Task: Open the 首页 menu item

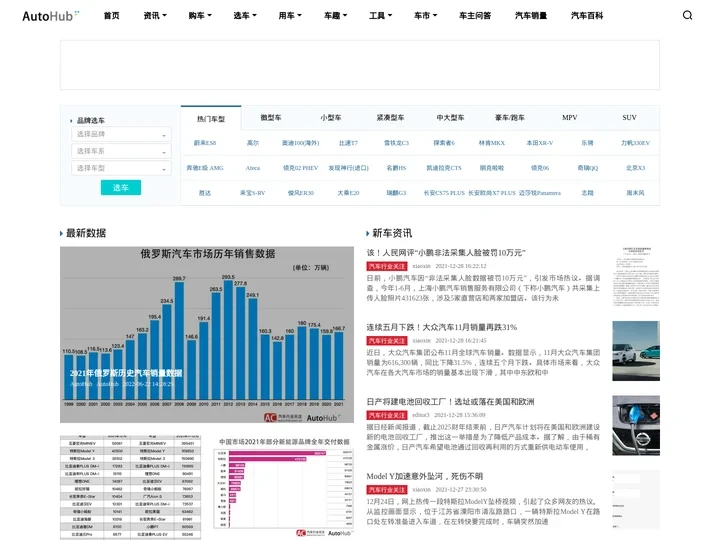Action: coord(112,16)
